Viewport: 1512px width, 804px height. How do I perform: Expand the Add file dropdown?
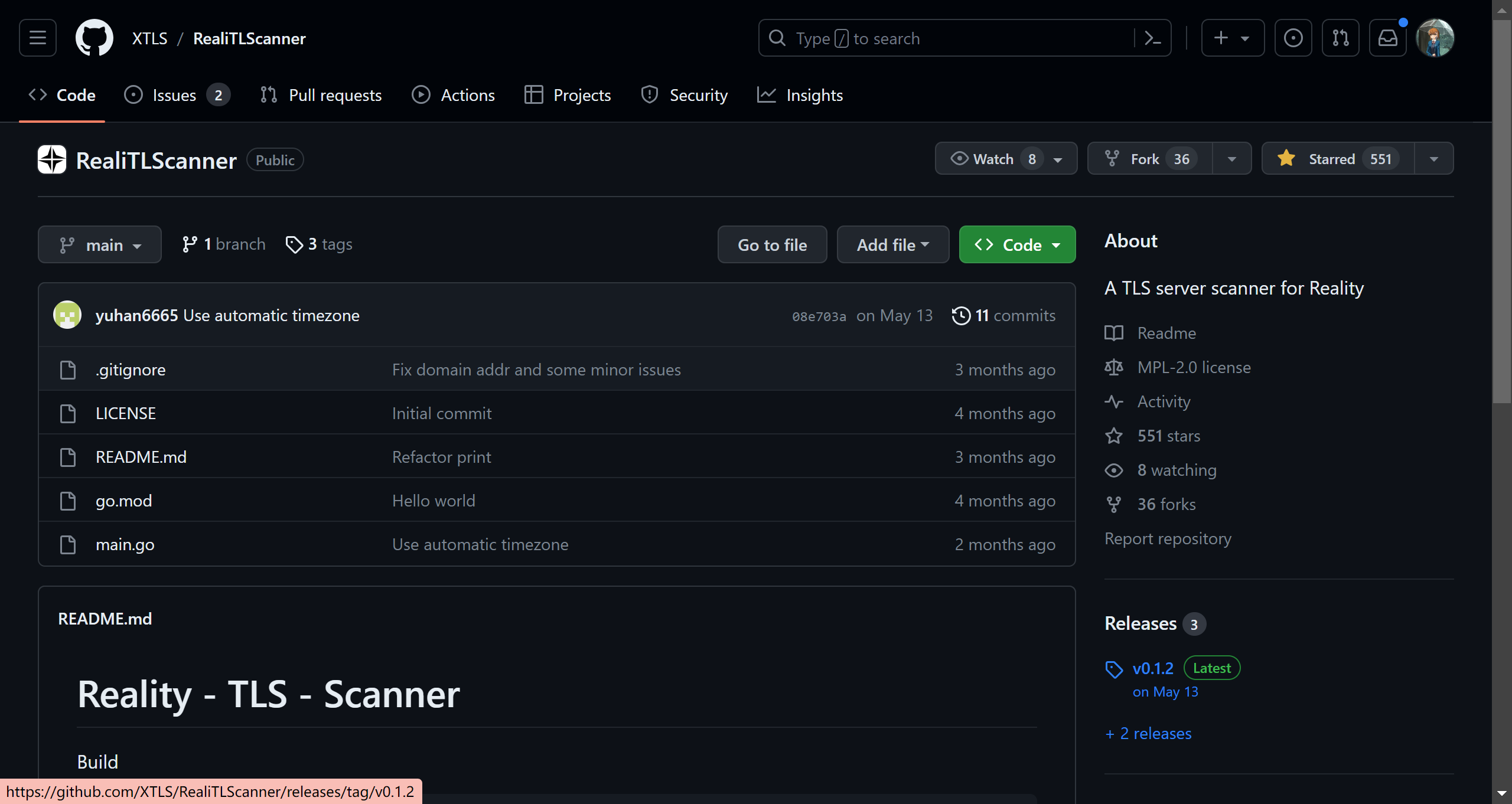[893, 244]
